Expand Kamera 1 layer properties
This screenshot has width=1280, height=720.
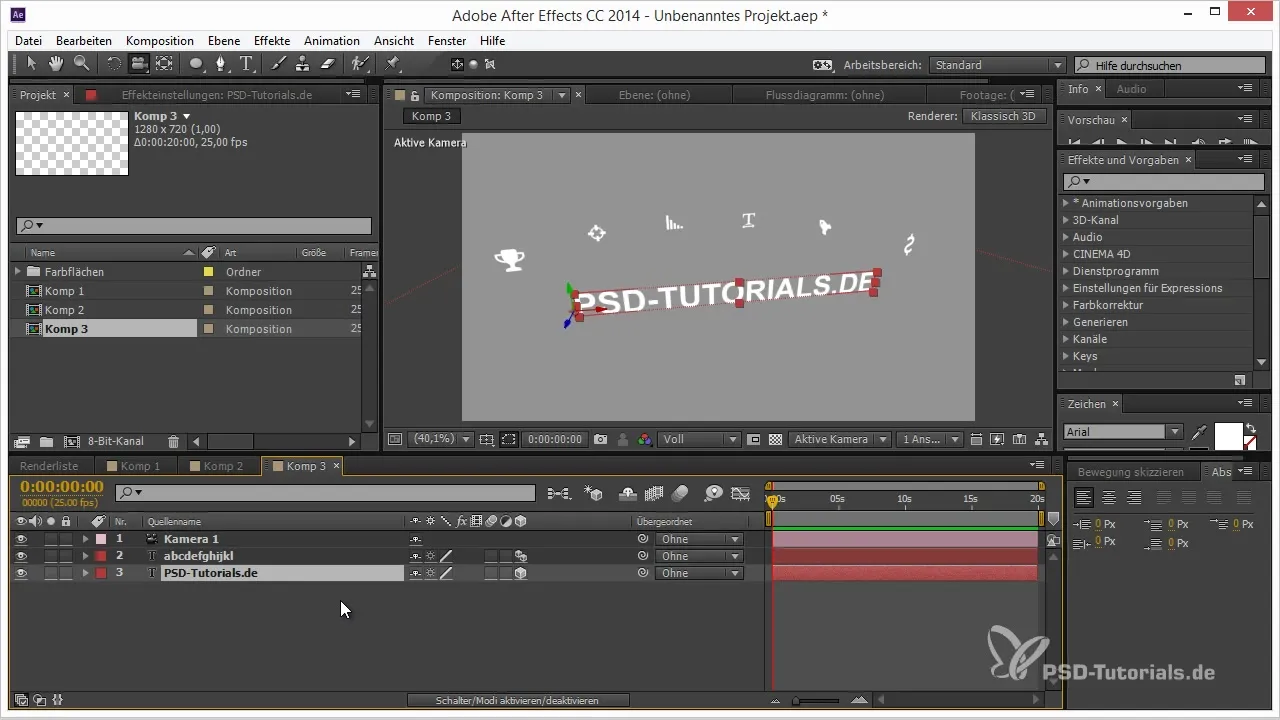[85, 539]
